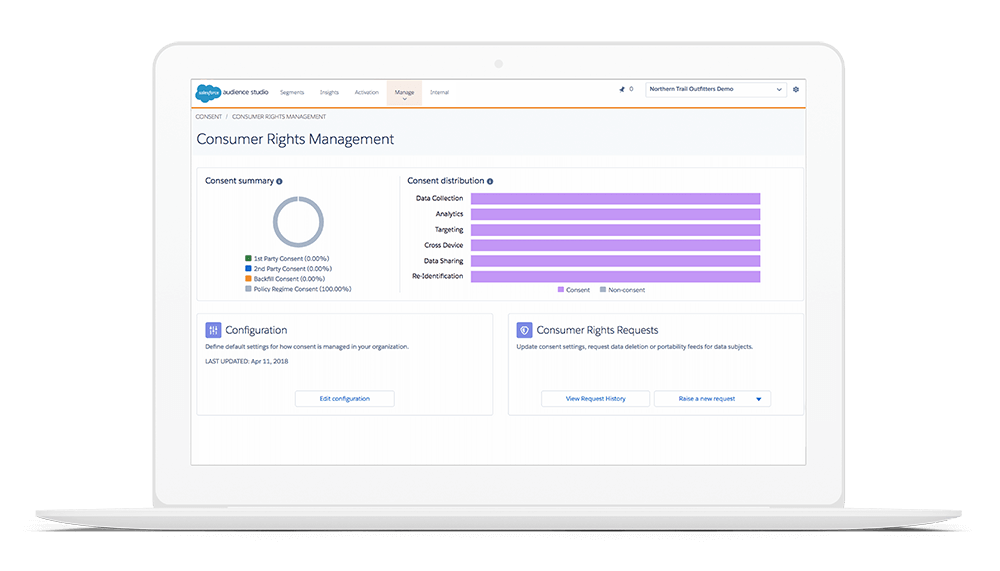
Task: Click the 'Consumer Rights Requests' card title
Action: [597, 330]
